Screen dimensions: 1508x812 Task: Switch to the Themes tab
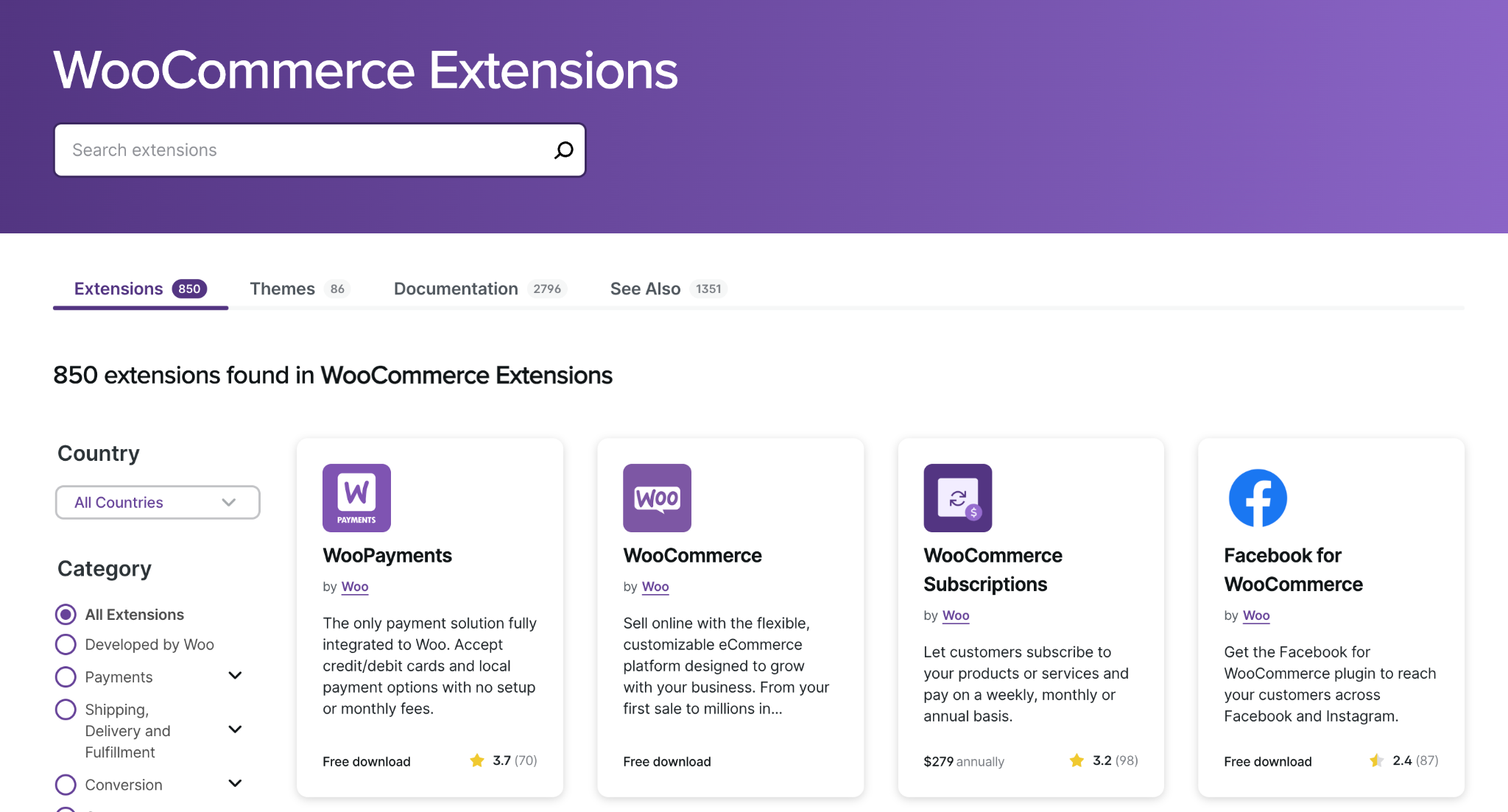point(299,289)
